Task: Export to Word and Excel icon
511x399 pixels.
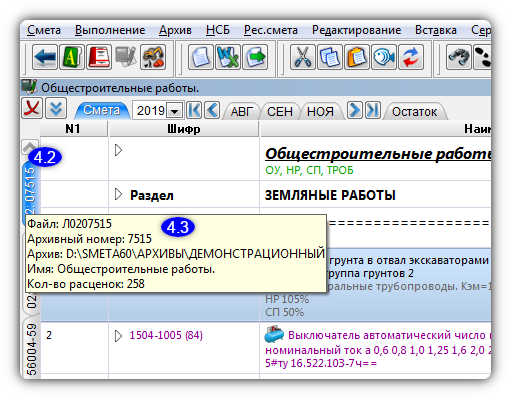Action: click(228, 57)
